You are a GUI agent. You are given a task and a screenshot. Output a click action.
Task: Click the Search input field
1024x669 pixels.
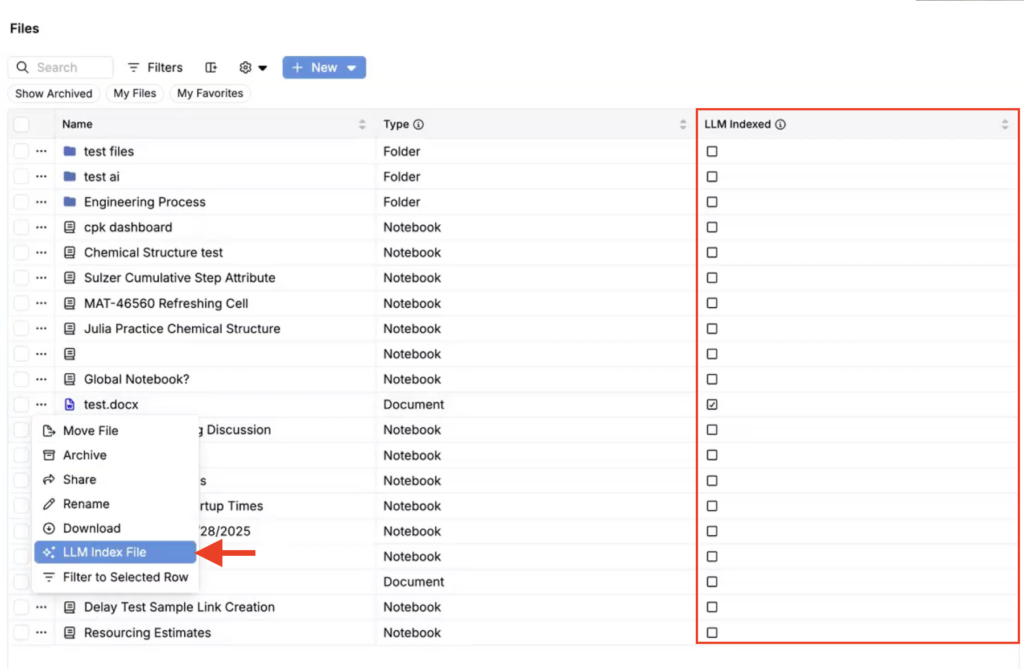click(60, 67)
